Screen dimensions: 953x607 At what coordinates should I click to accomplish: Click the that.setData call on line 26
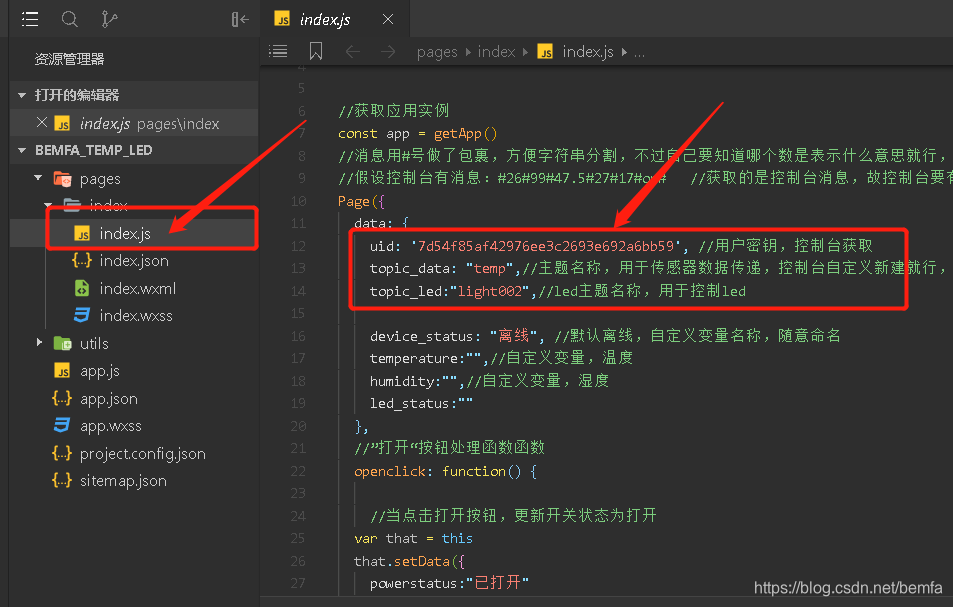pyautogui.click(x=410, y=561)
